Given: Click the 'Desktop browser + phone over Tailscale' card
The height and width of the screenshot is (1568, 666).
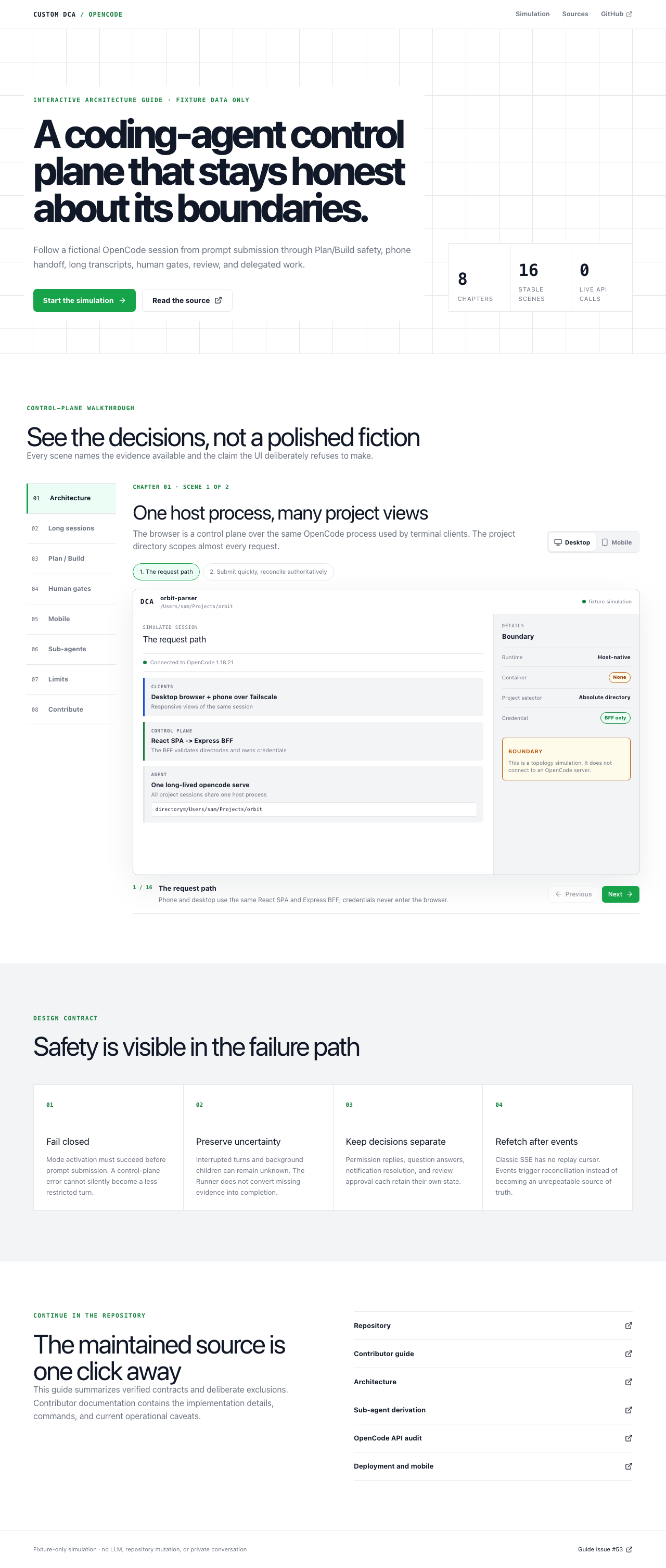Looking at the screenshot, I should coord(313,697).
